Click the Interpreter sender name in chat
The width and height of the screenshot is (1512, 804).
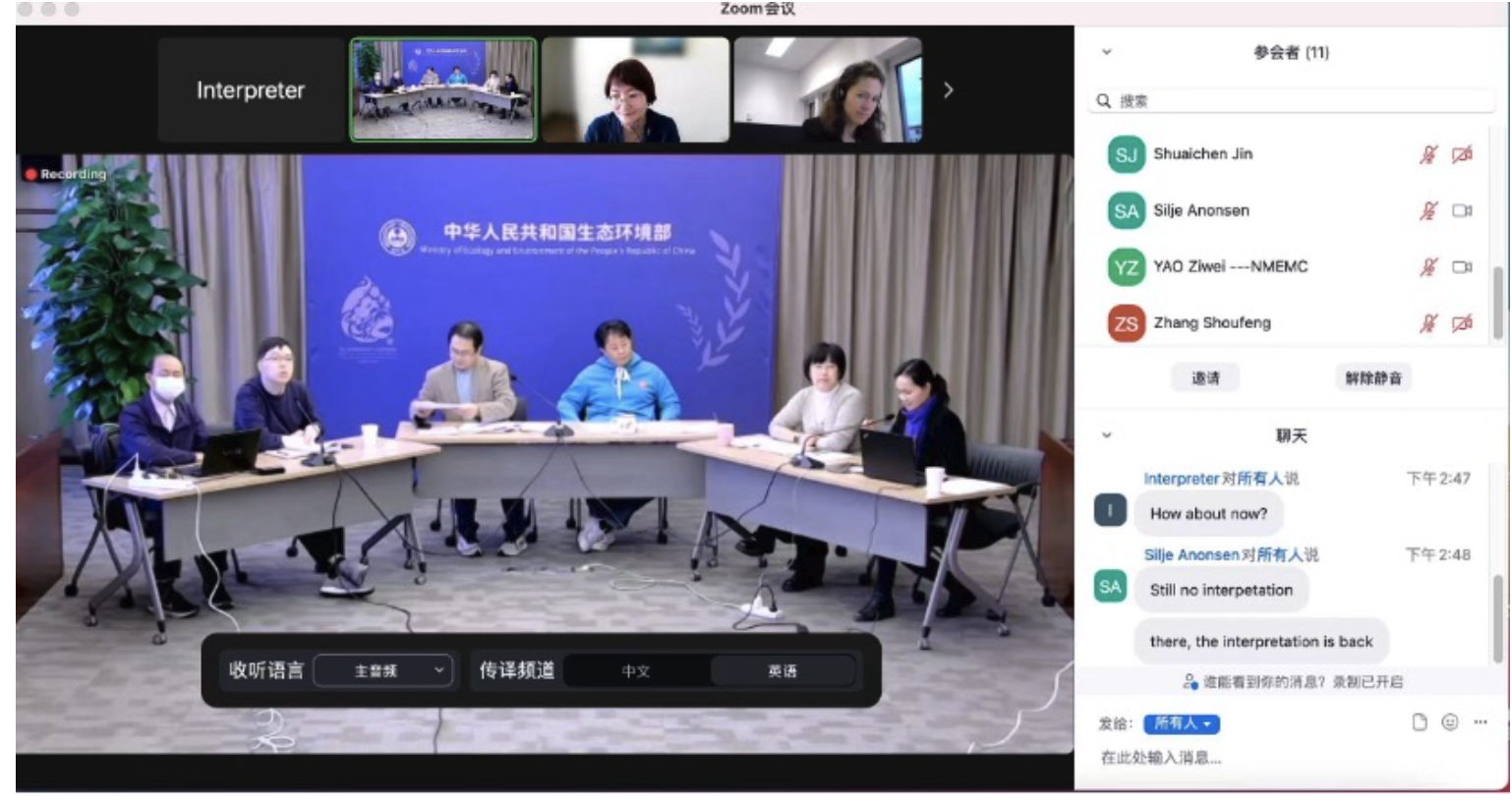[1181, 479]
